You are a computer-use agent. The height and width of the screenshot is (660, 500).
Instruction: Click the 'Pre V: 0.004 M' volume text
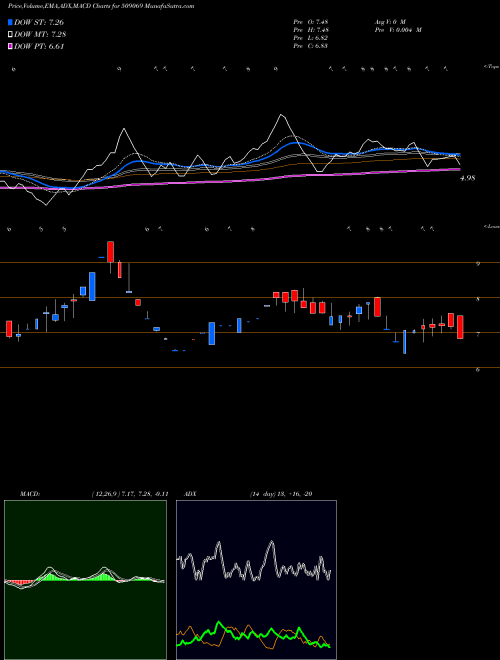click(398, 30)
